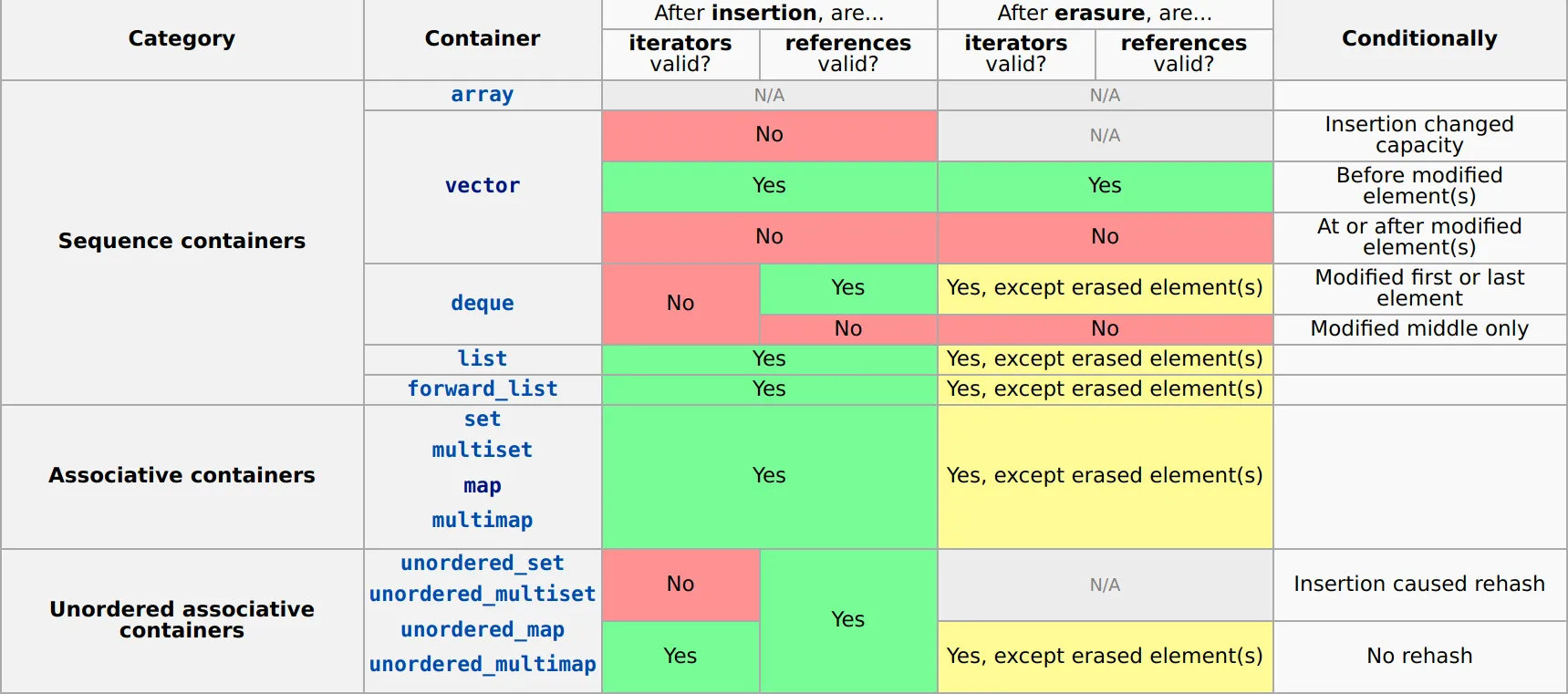Click the Conditionally column header

1418,39
